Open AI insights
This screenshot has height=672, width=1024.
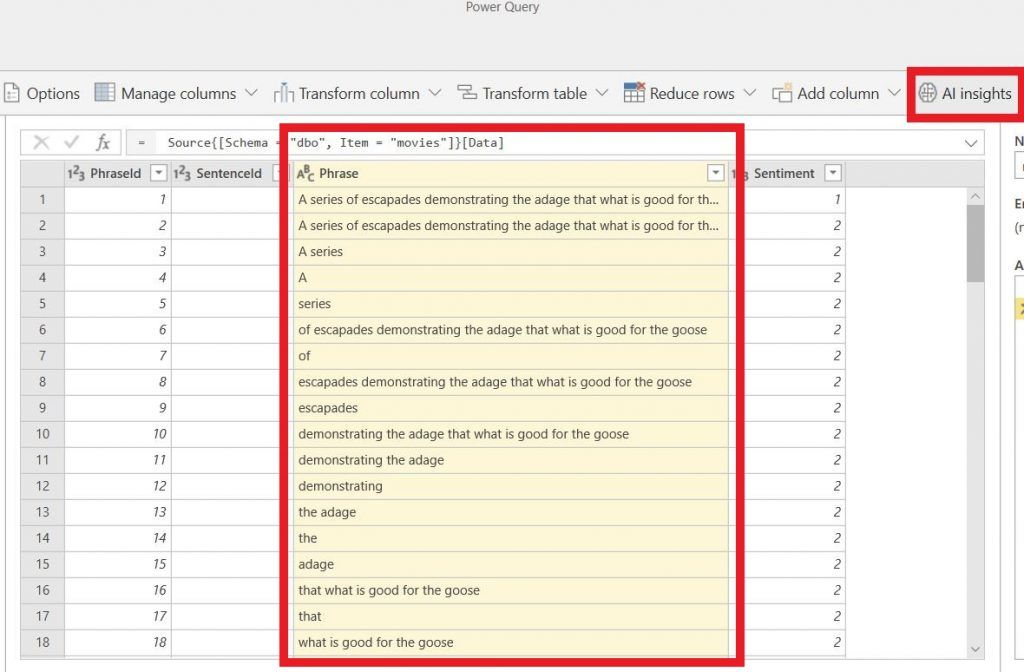965,93
